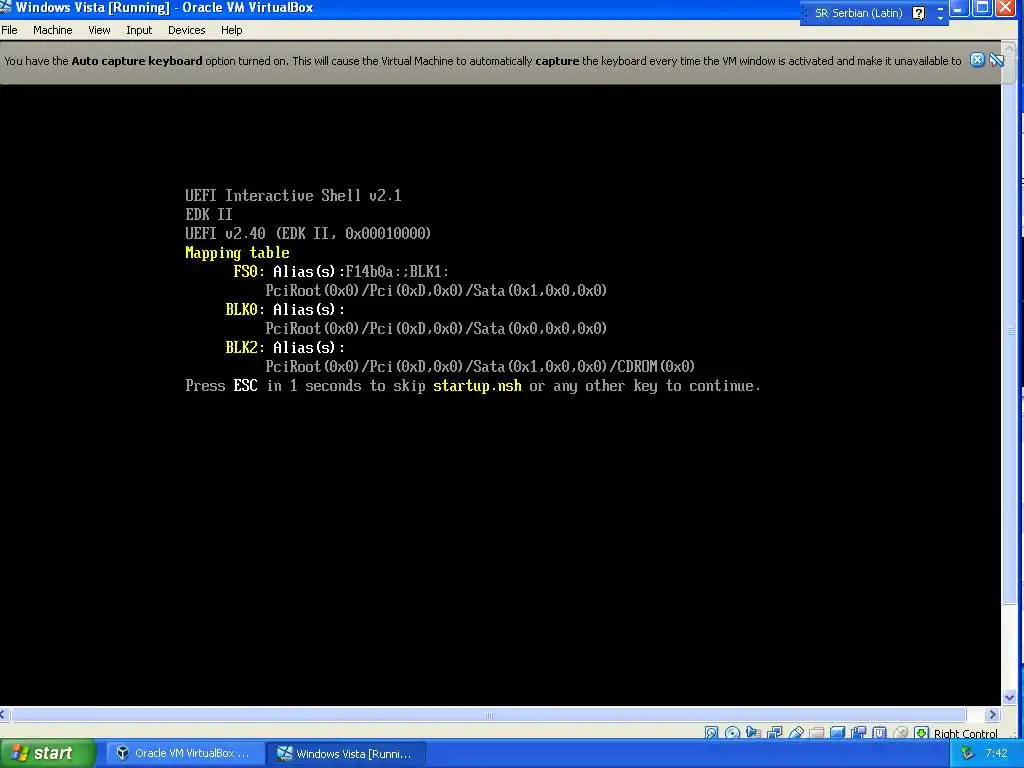Viewport: 1024px width, 768px height.
Task: Click the display settings status icon
Action: [838, 733]
